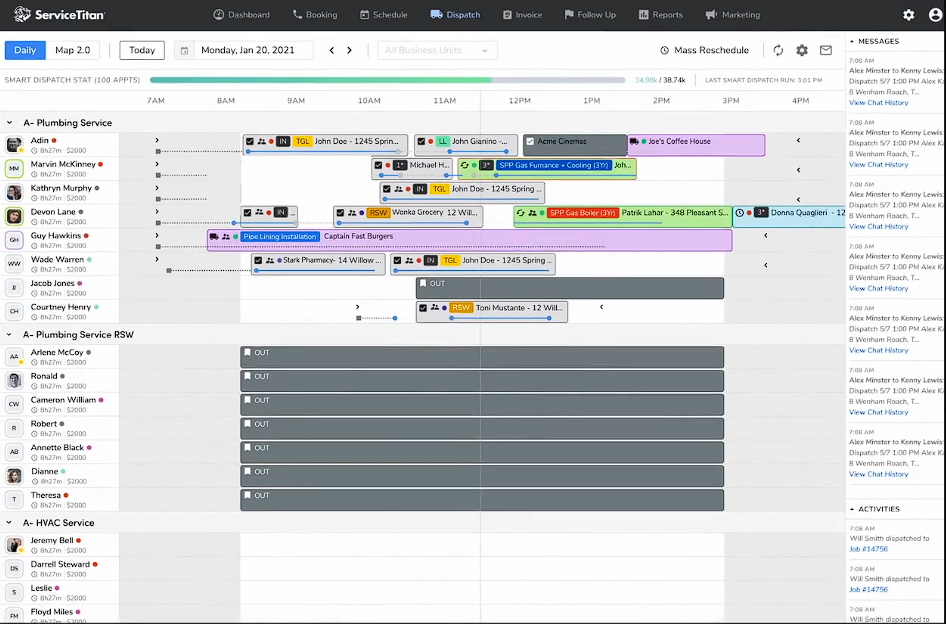
Task: Toggle checkbox on John Gianino job
Action: point(421,141)
